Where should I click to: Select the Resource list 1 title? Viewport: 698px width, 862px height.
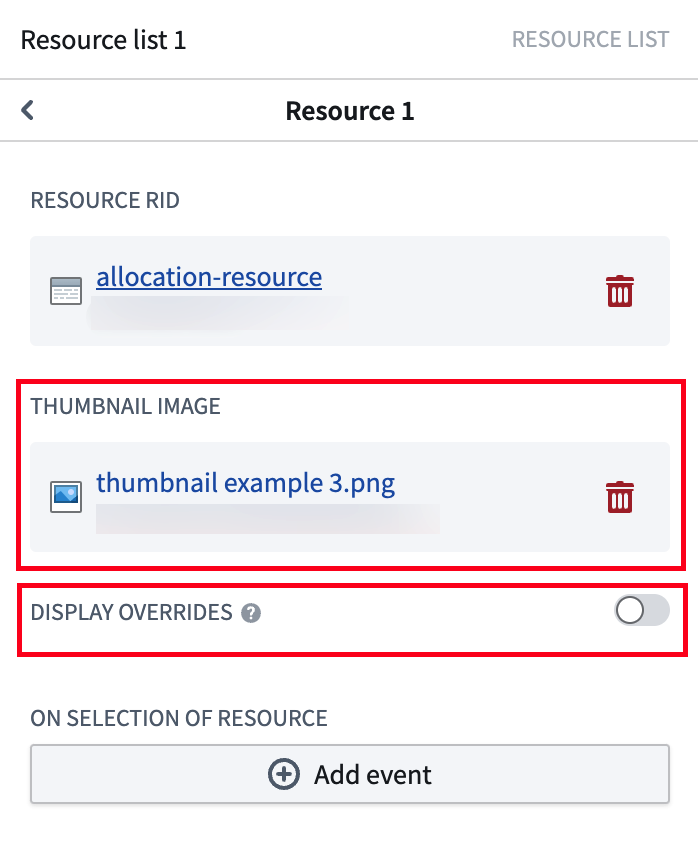coord(103,40)
